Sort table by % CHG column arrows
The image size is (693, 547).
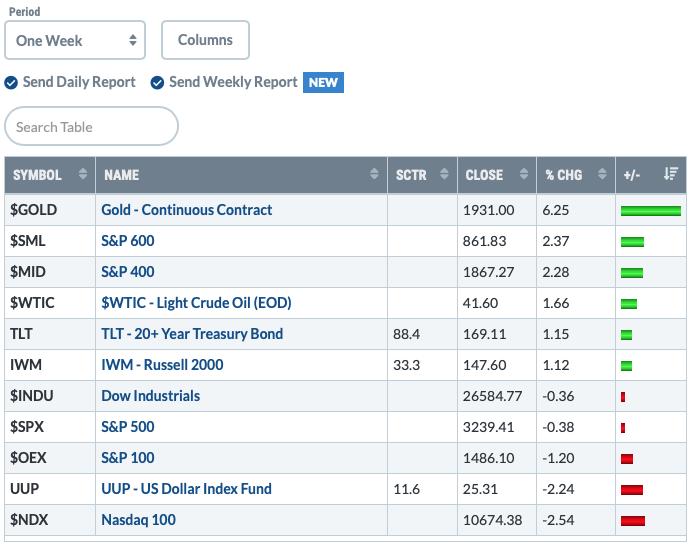pos(602,174)
